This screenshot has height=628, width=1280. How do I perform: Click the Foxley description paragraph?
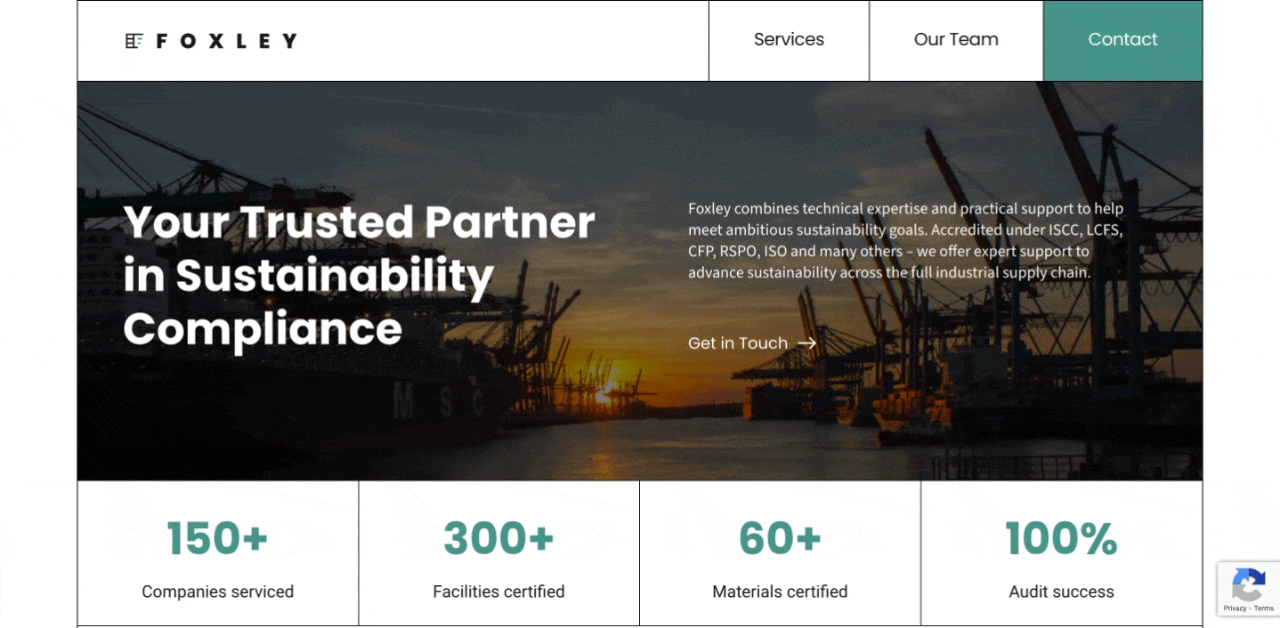point(905,241)
